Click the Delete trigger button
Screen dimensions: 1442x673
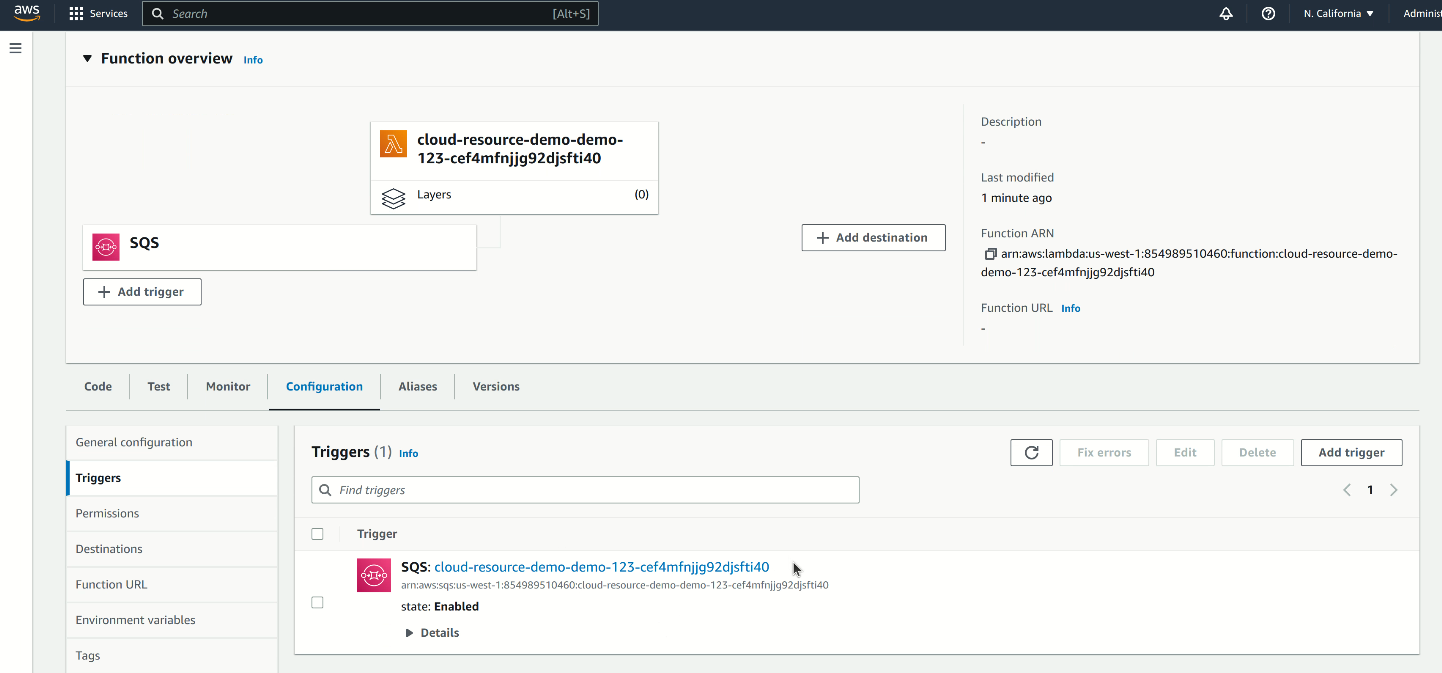click(1257, 452)
